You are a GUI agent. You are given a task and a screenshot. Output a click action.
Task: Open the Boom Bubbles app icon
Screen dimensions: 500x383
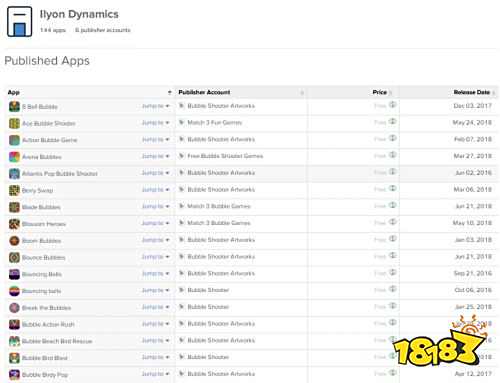14,241
